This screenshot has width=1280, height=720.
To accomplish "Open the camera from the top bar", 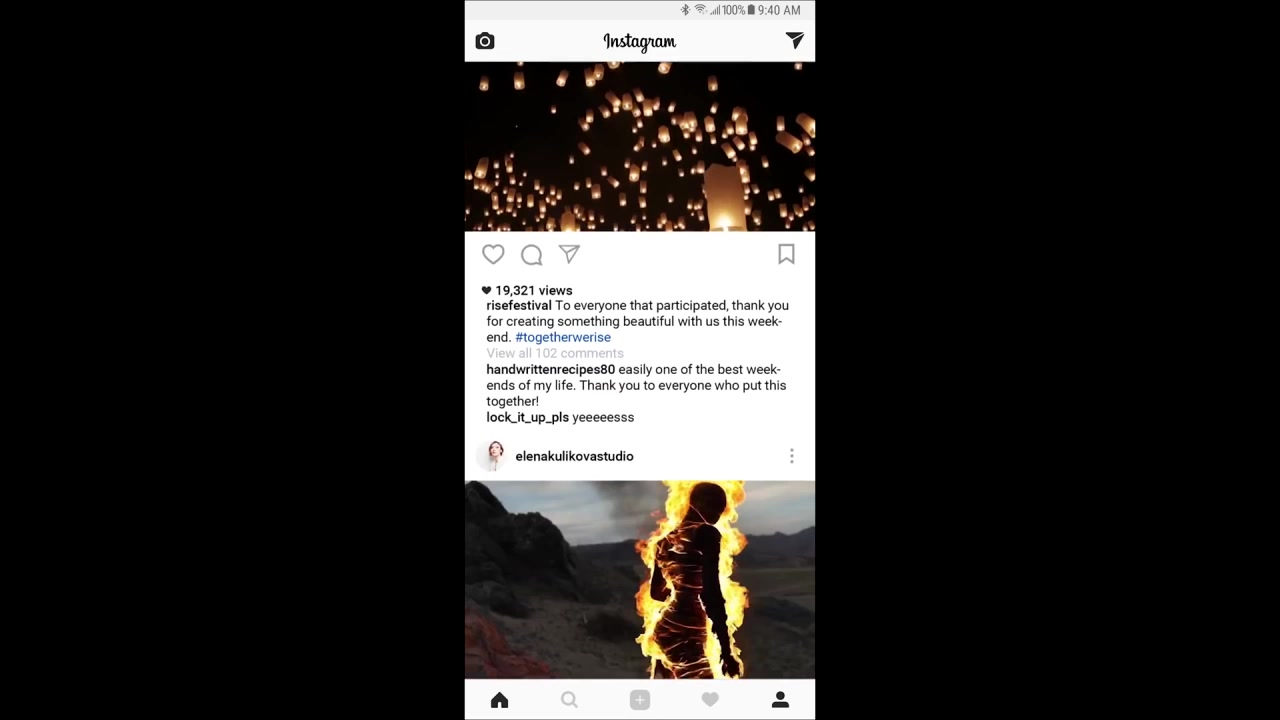I will pyautogui.click(x=485, y=41).
